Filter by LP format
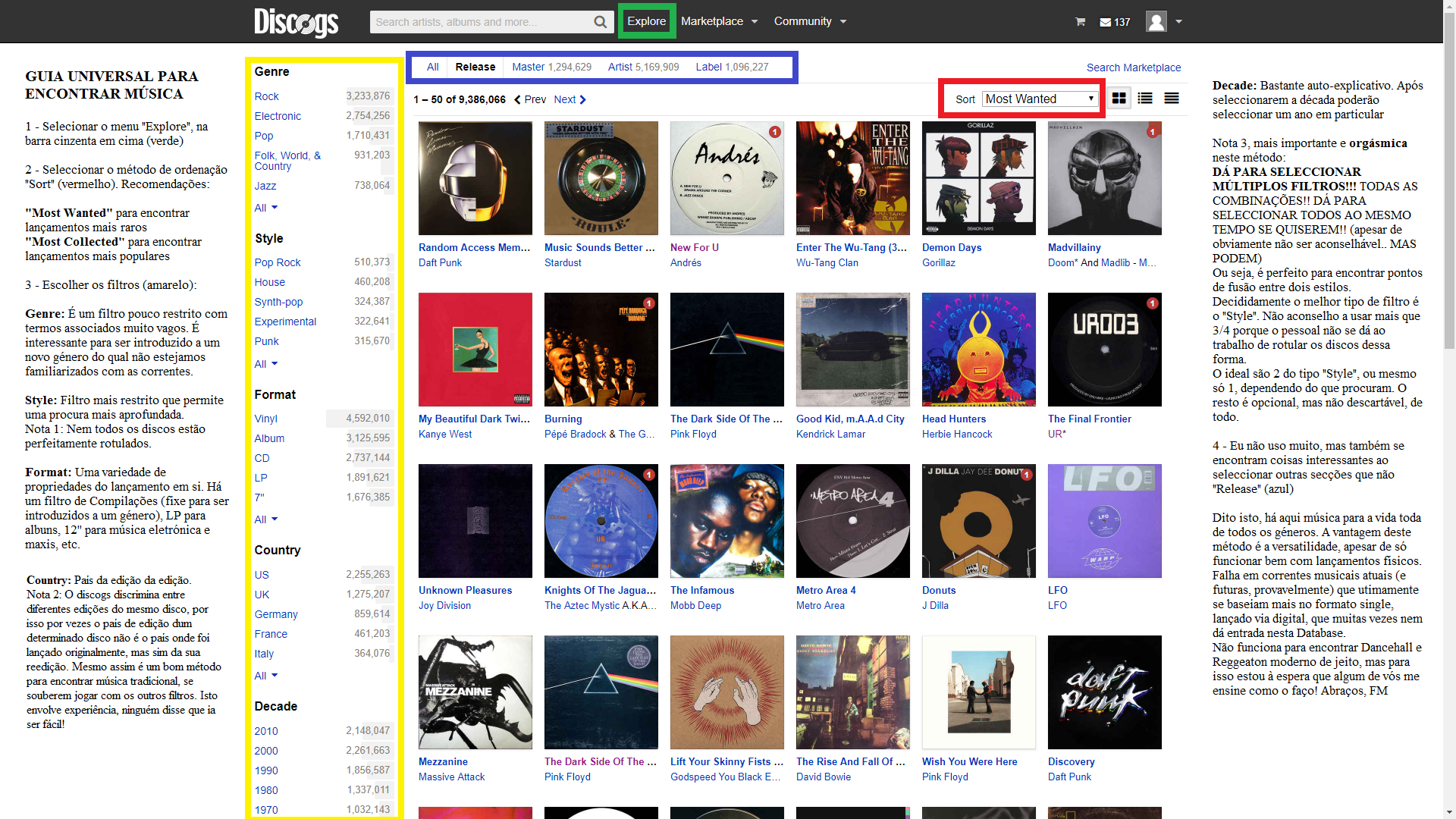The width and height of the screenshot is (1456, 819). 261,478
